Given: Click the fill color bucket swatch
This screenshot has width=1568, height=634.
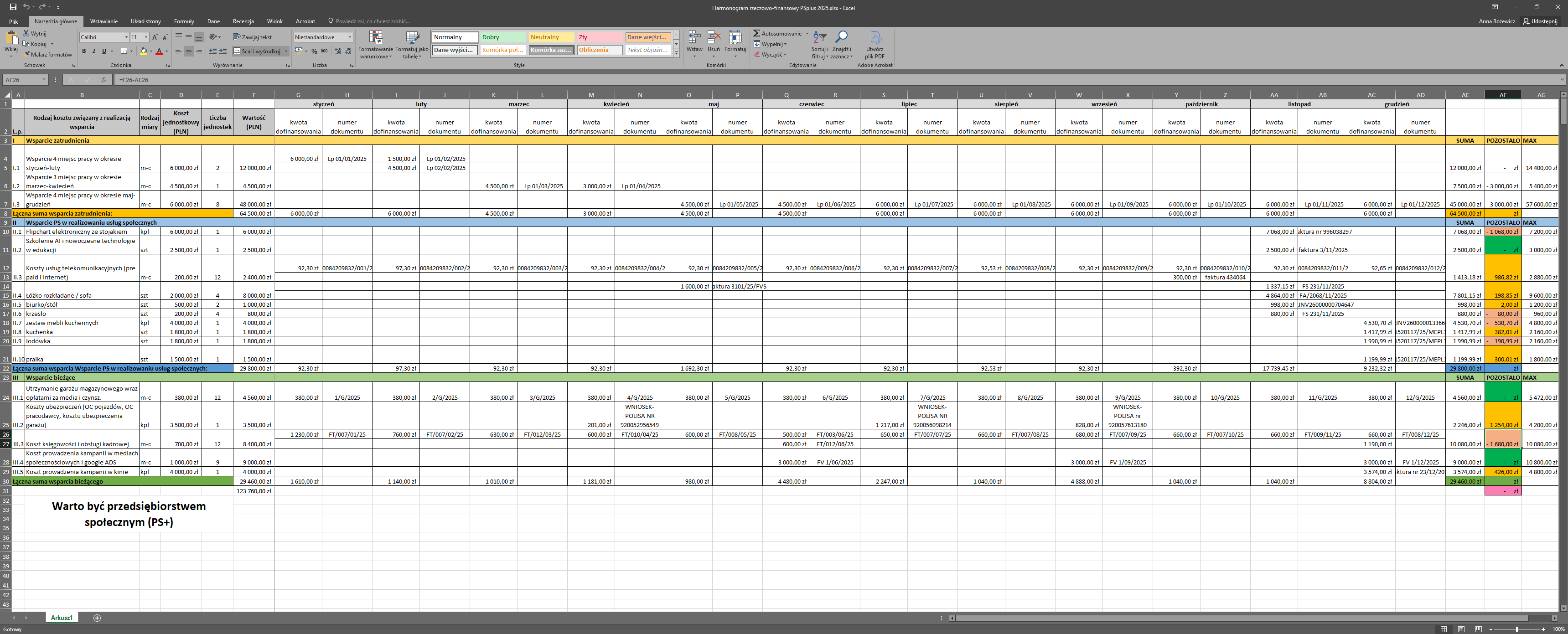Looking at the screenshot, I should (143, 51).
